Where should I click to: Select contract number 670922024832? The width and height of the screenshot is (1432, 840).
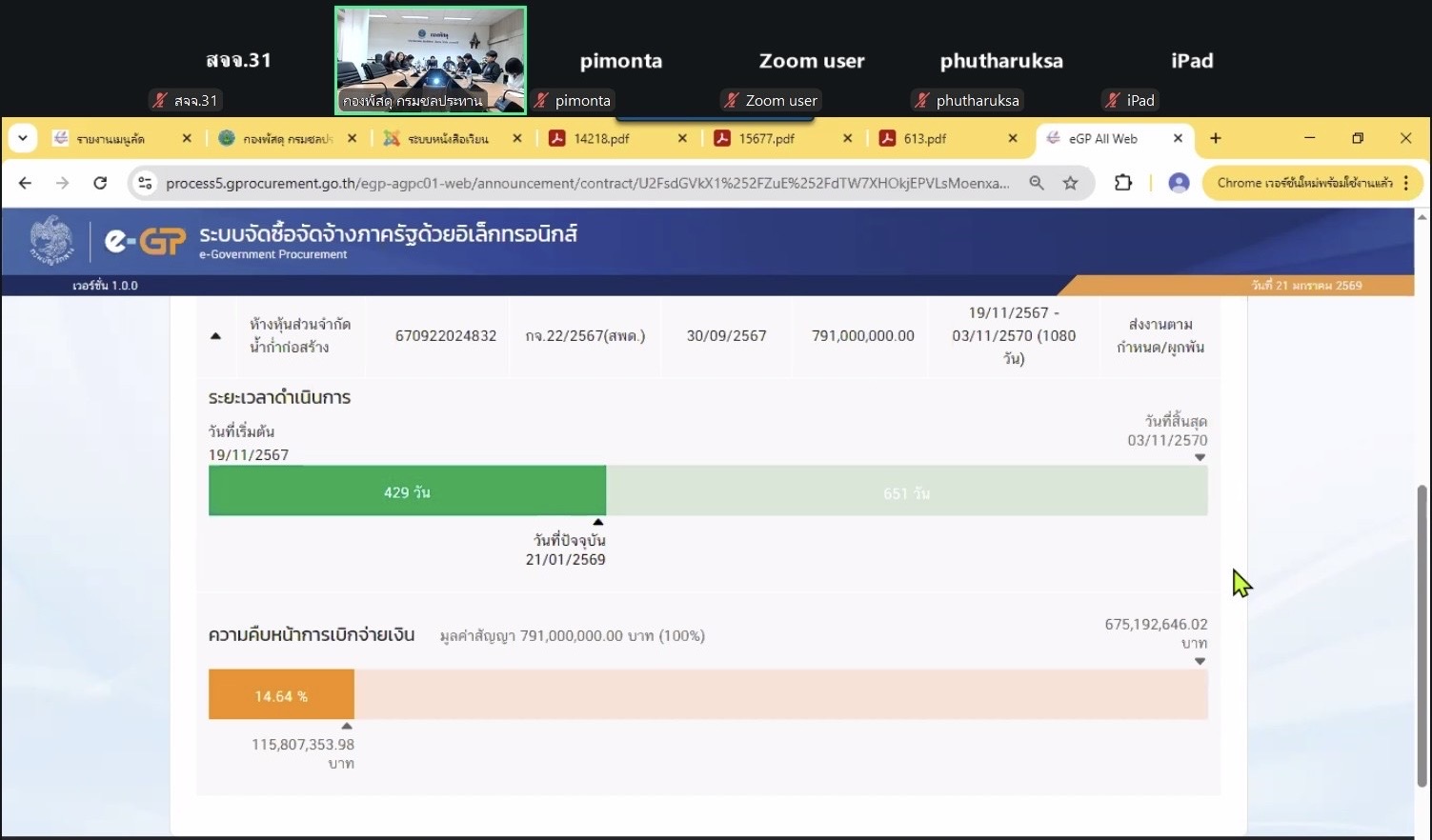click(446, 335)
